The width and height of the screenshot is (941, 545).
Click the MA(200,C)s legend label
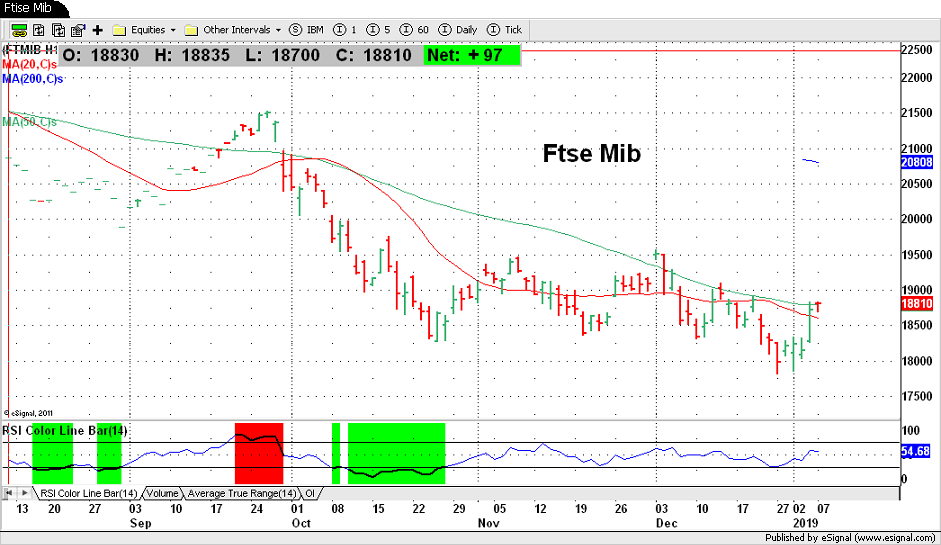click(32, 79)
